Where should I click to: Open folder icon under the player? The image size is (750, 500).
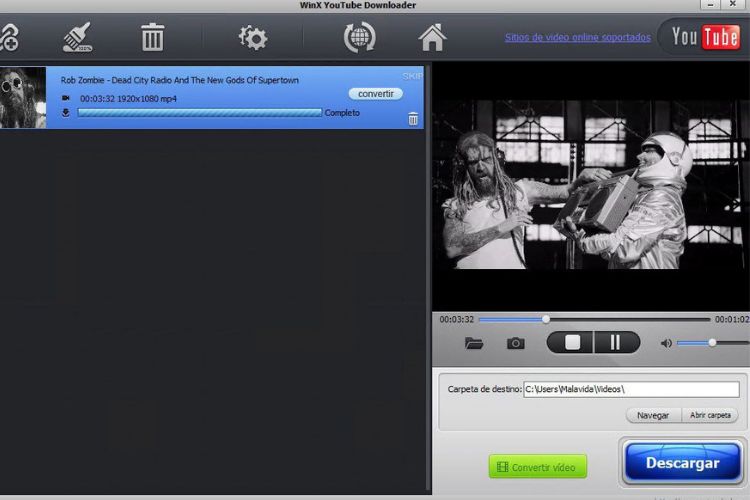474,343
